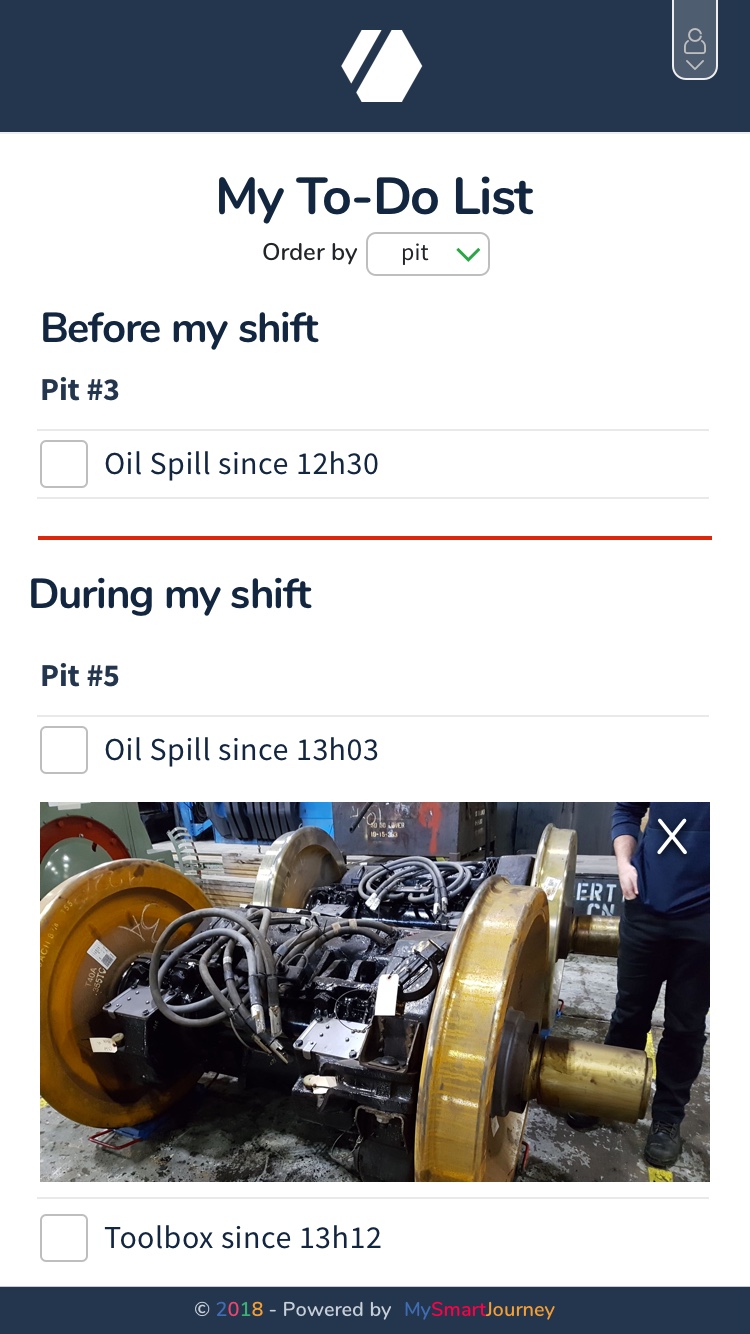Viewport: 750px width, 1334px height.
Task: Open the user profile icon menu
Action: pos(695,41)
